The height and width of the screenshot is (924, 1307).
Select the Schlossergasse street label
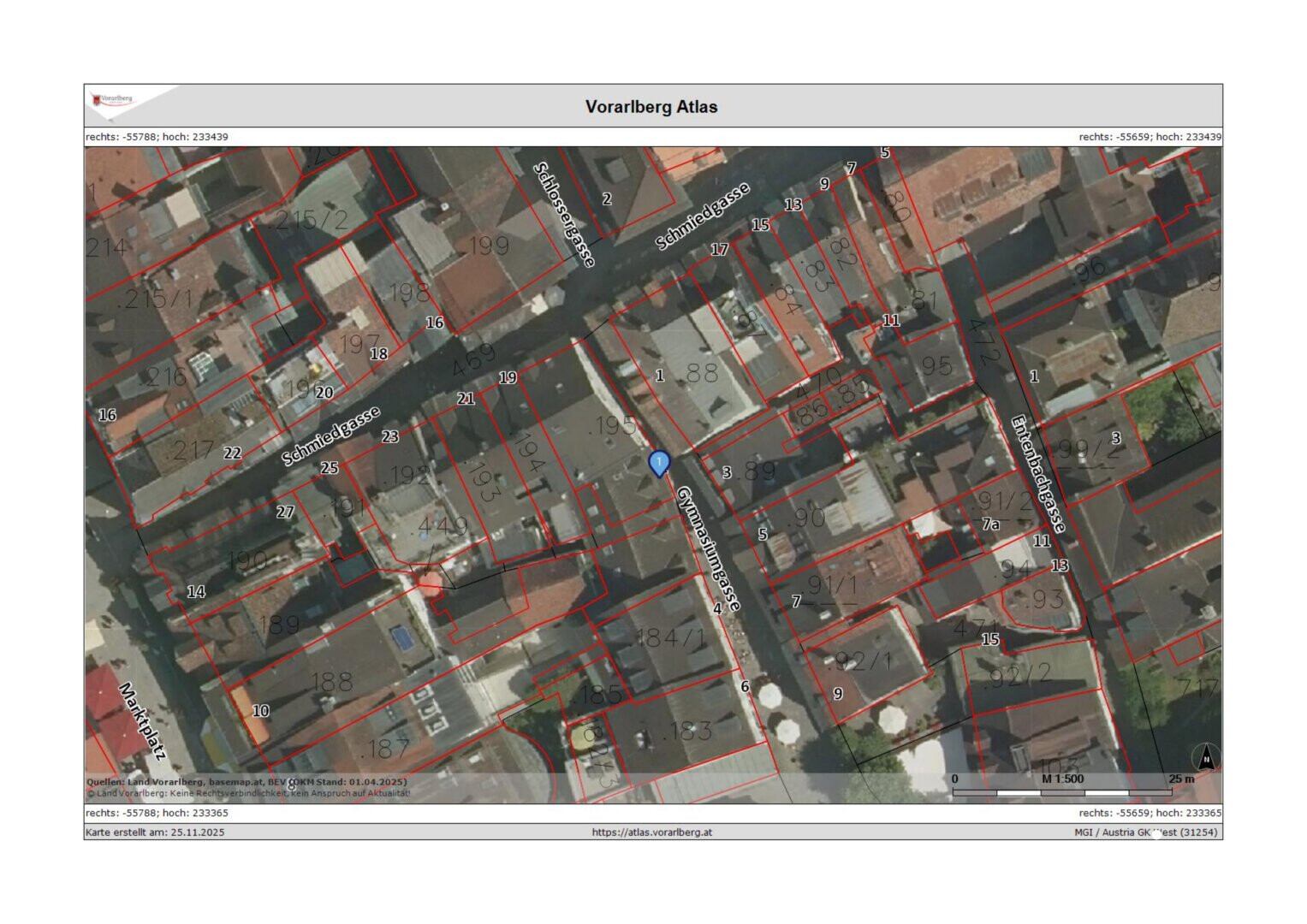tap(565, 214)
